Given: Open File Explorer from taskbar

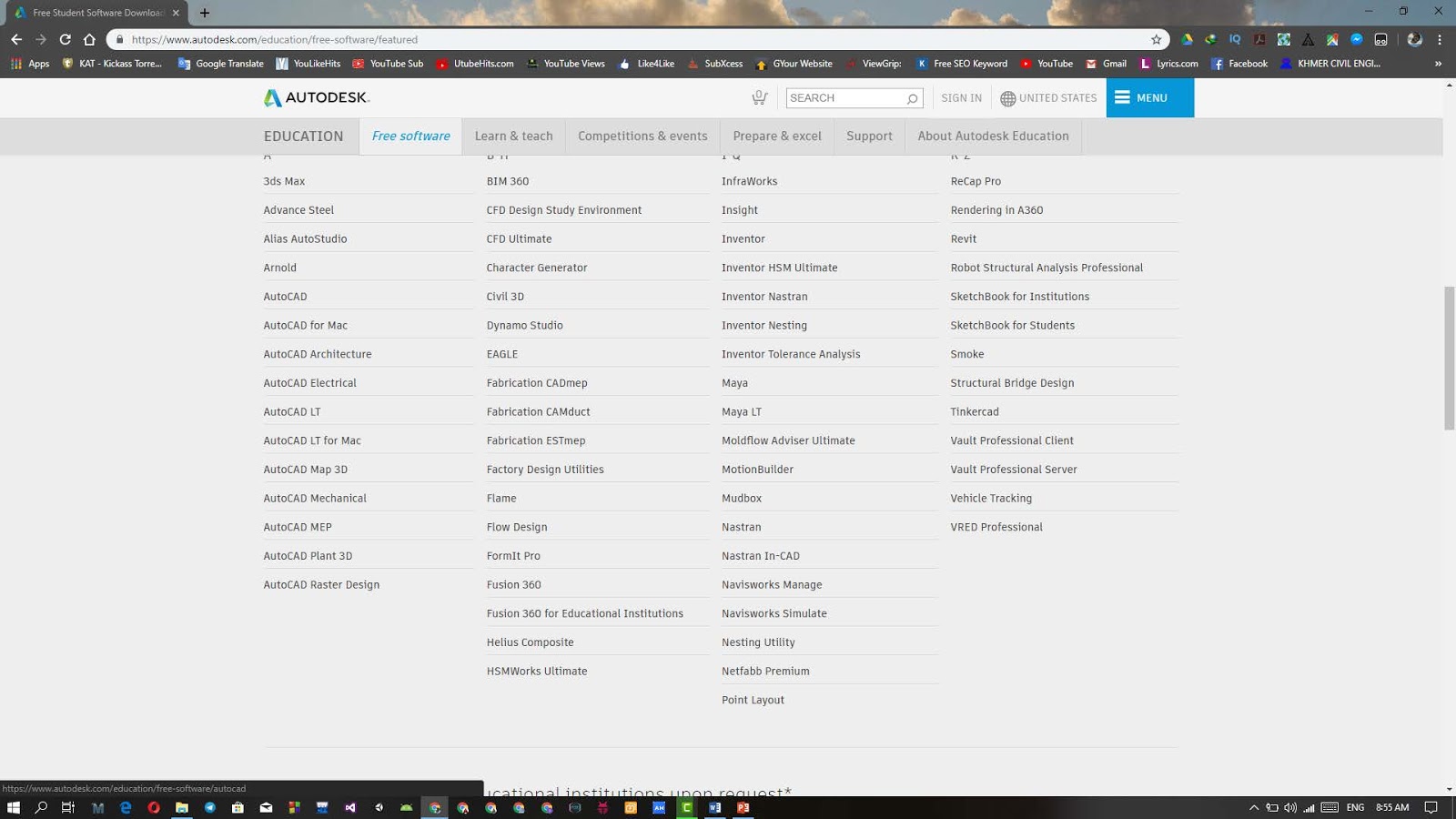Looking at the screenshot, I should [182, 807].
